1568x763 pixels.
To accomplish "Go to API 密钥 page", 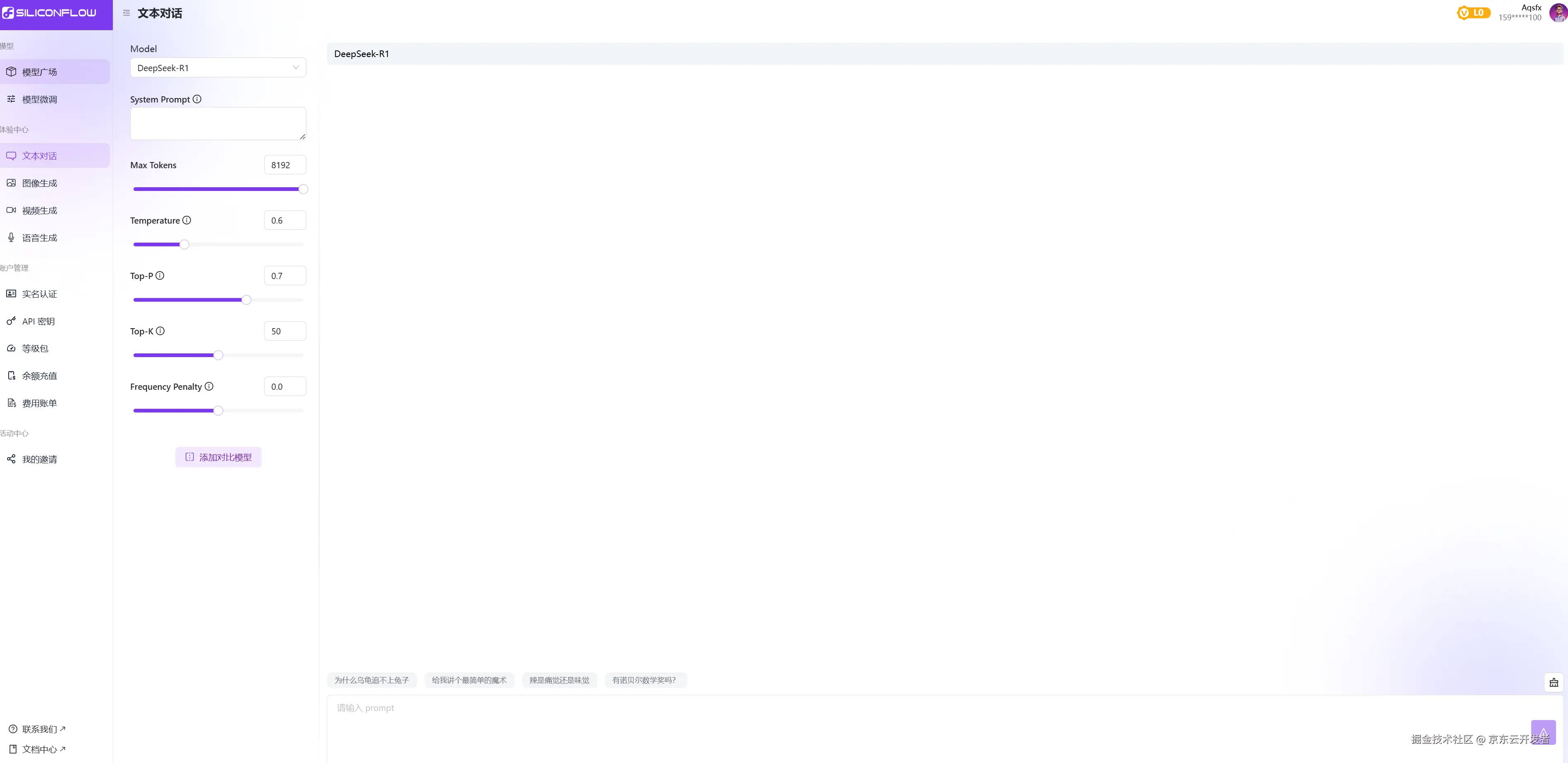I will pyautogui.click(x=38, y=321).
